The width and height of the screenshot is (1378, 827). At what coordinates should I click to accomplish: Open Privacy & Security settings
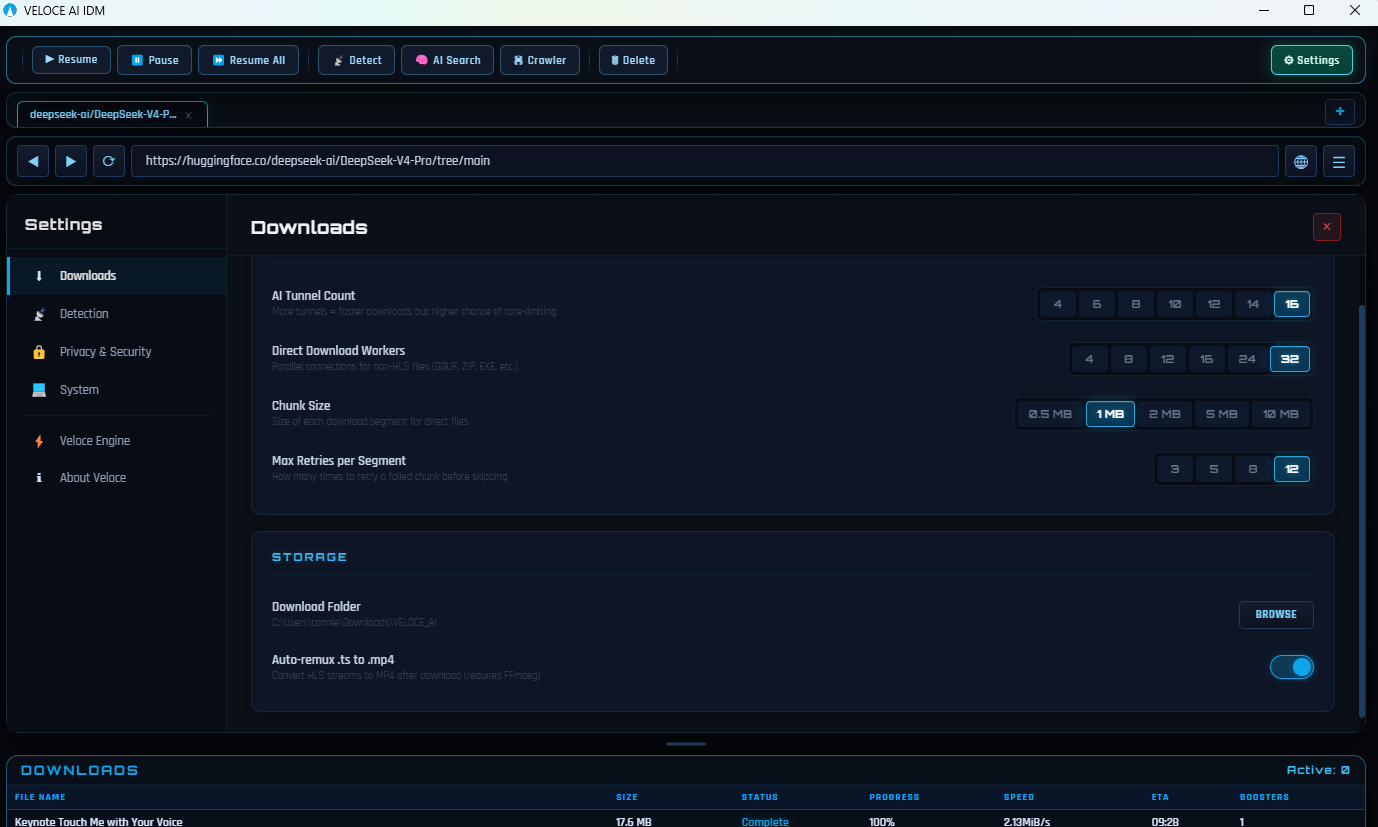117,352
